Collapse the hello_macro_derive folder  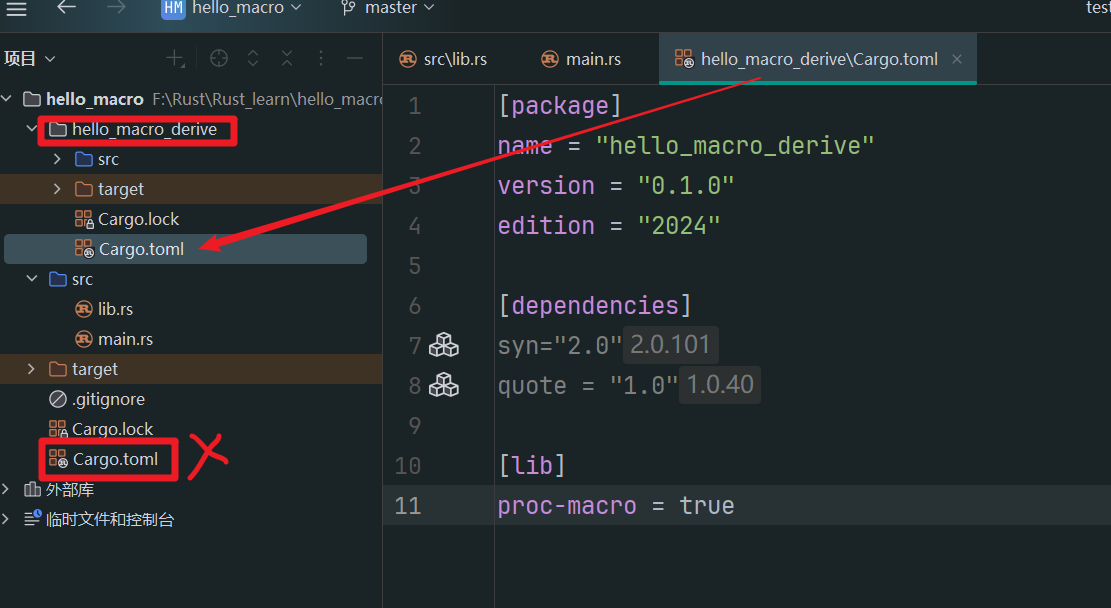coord(32,129)
